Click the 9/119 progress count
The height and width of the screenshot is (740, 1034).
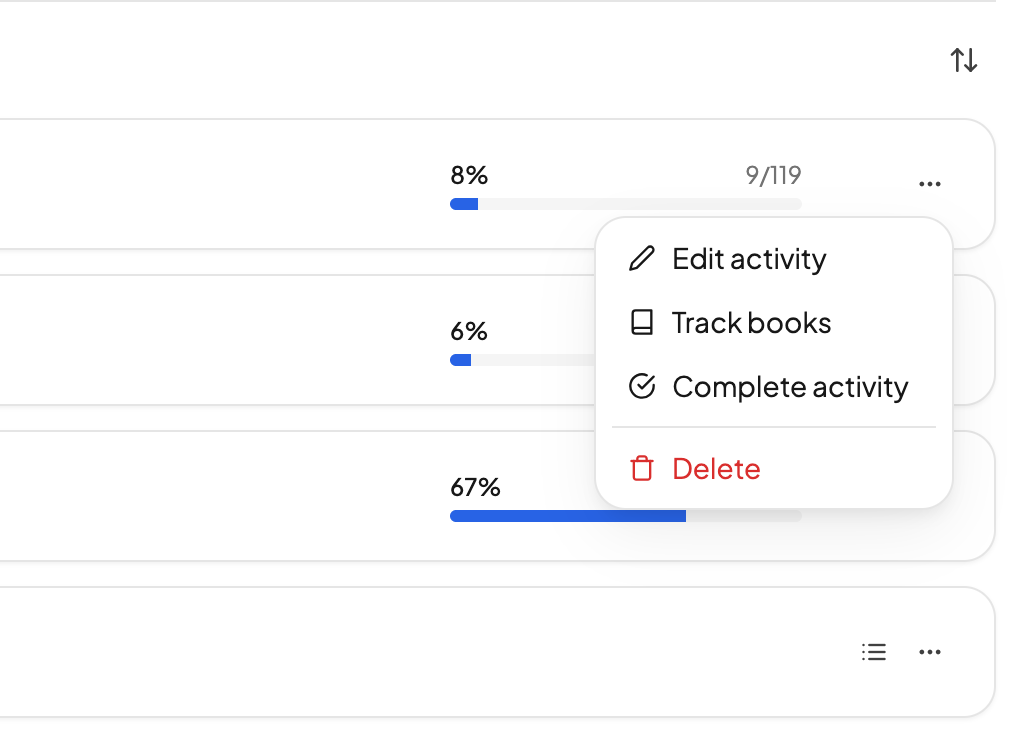[x=773, y=175]
